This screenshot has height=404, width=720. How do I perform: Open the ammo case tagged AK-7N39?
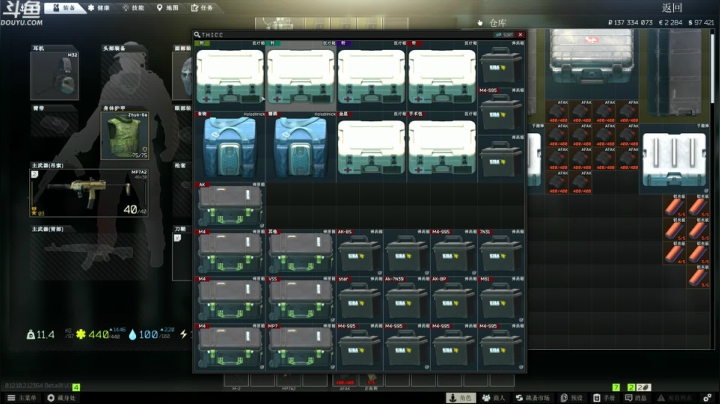(x=406, y=300)
